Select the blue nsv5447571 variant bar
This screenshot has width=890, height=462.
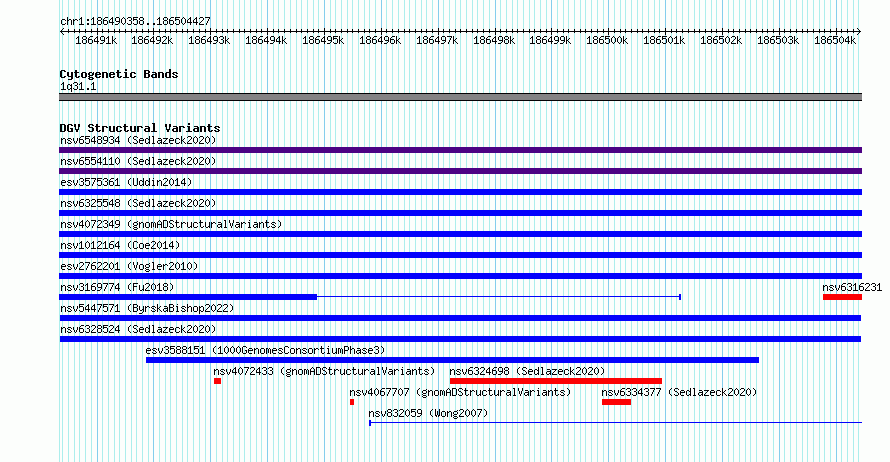click(460, 318)
